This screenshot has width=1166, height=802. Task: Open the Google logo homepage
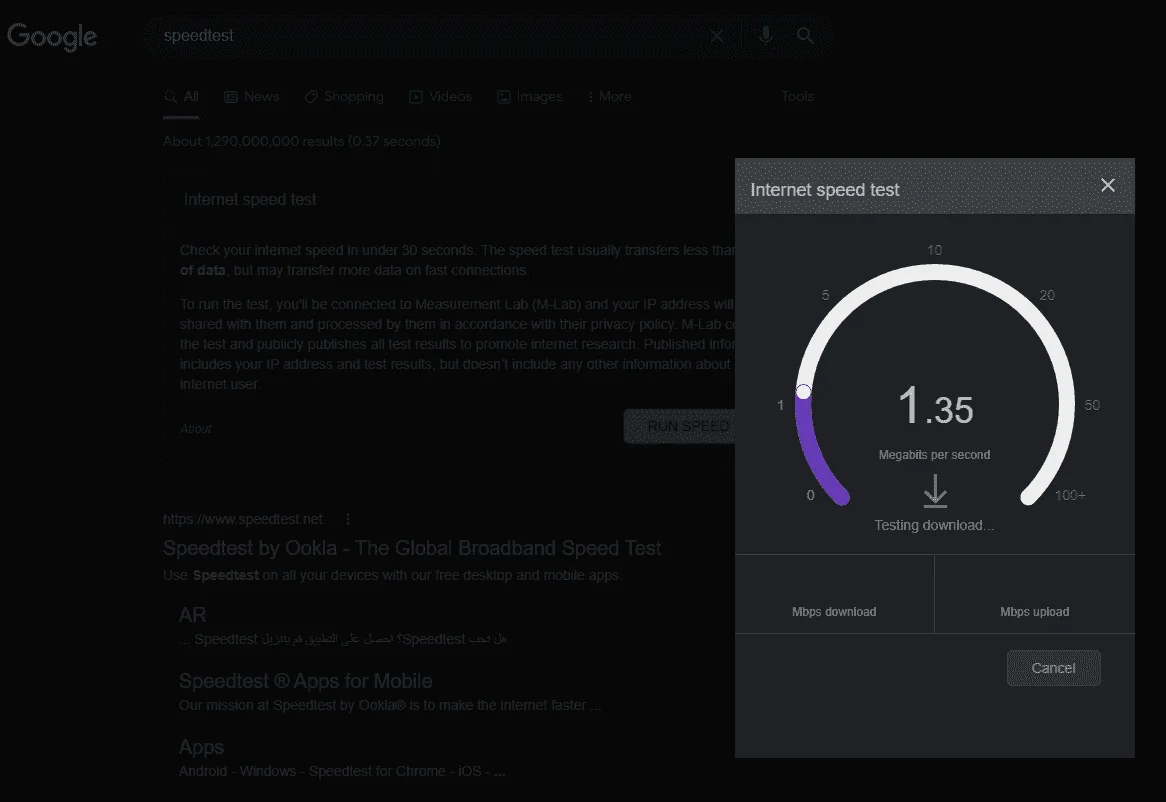click(x=52, y=36)
